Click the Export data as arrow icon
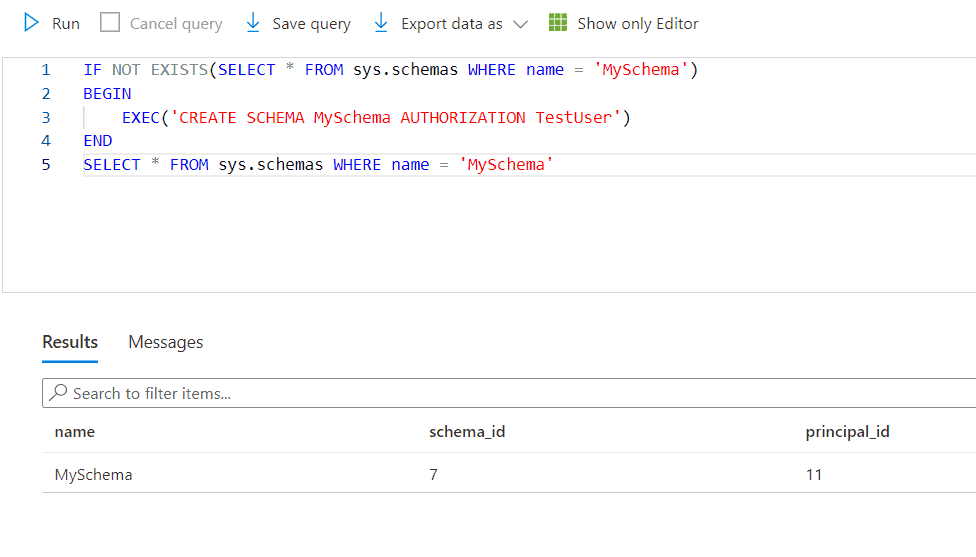 click(x=381, y=23)
